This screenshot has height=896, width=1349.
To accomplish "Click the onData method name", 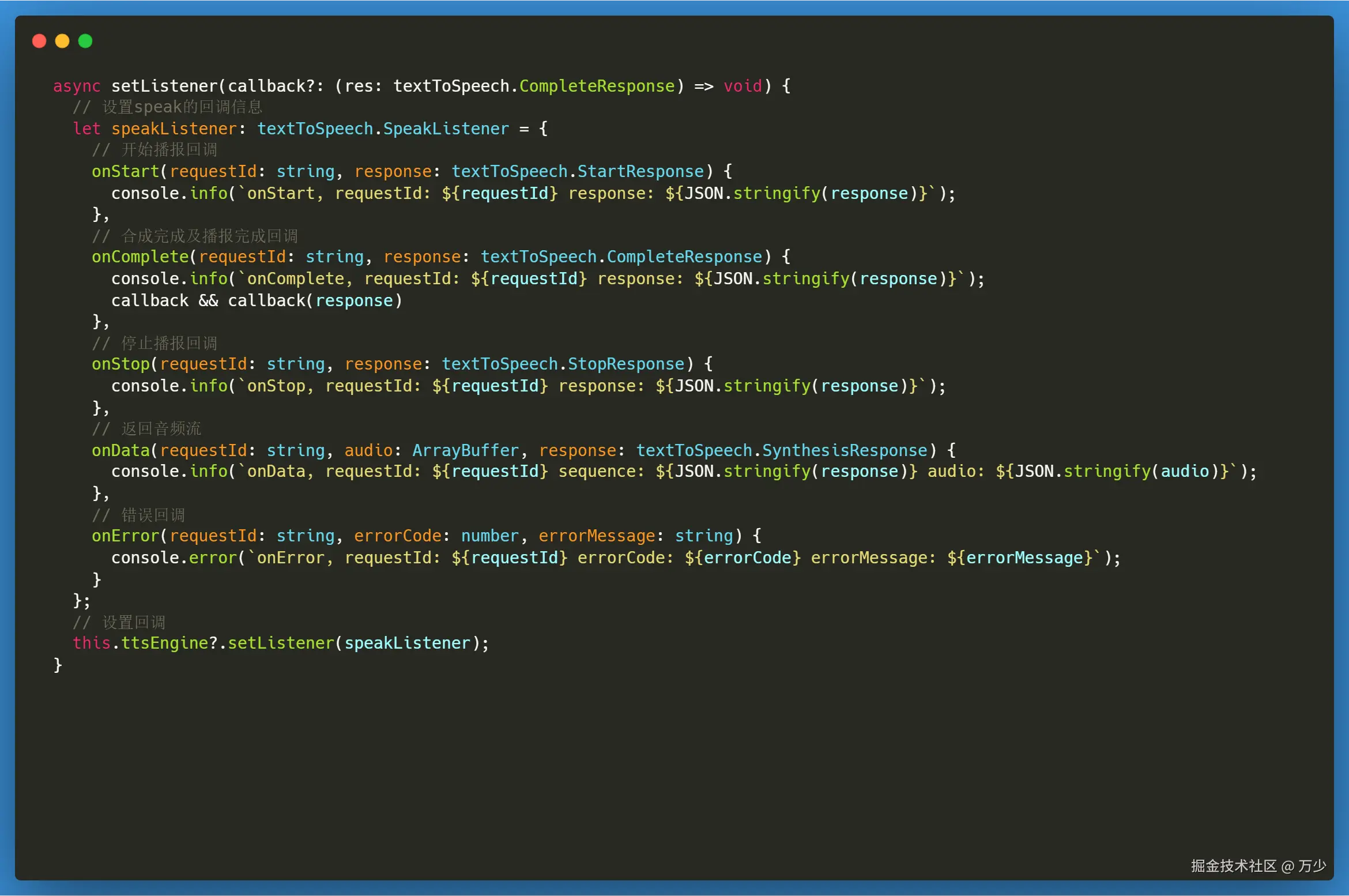I will (120, 450).
